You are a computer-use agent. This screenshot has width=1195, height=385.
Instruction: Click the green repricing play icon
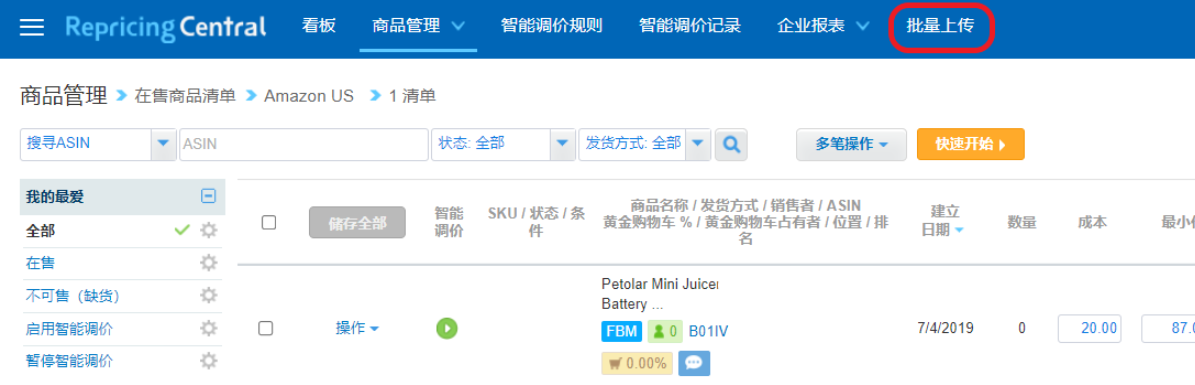point(447,329)
